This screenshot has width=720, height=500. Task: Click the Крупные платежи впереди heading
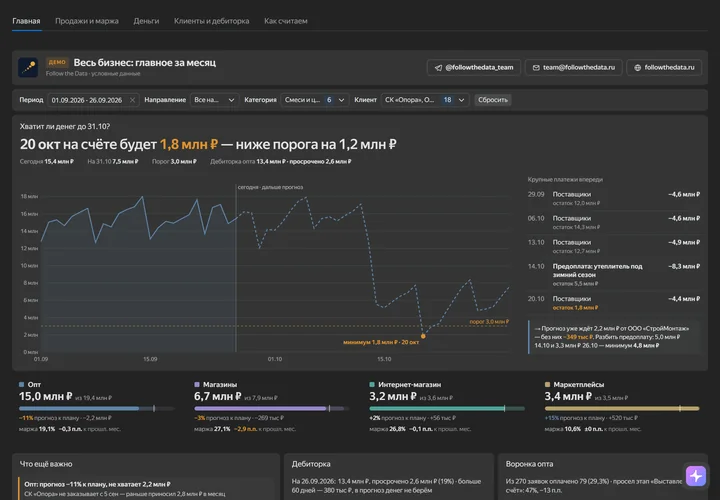(x=565, y=180)
